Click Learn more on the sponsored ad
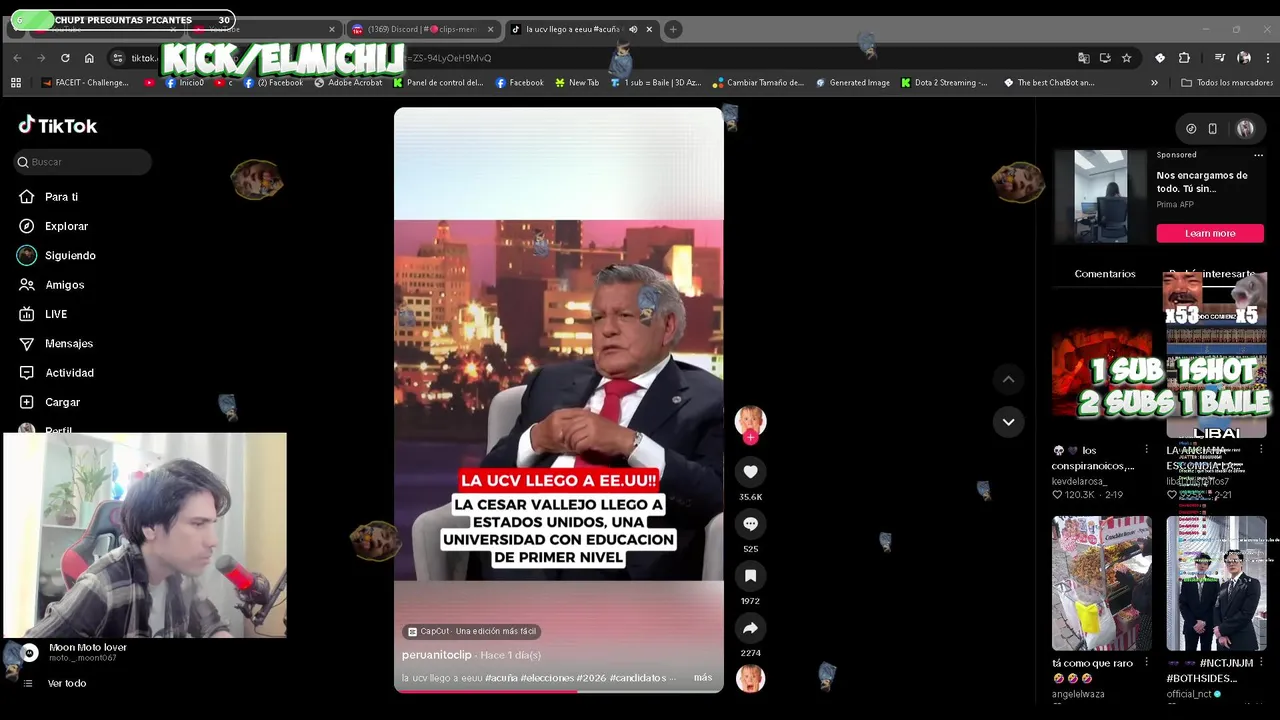 pyautogui.click(x=1210, y=233)
